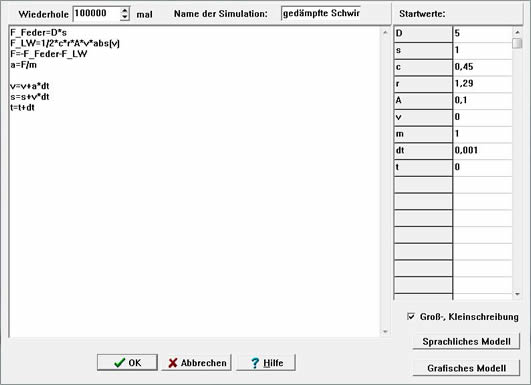Select the value cell for variable m
This screenshot has width=531, height=385.
pos(482,134)
